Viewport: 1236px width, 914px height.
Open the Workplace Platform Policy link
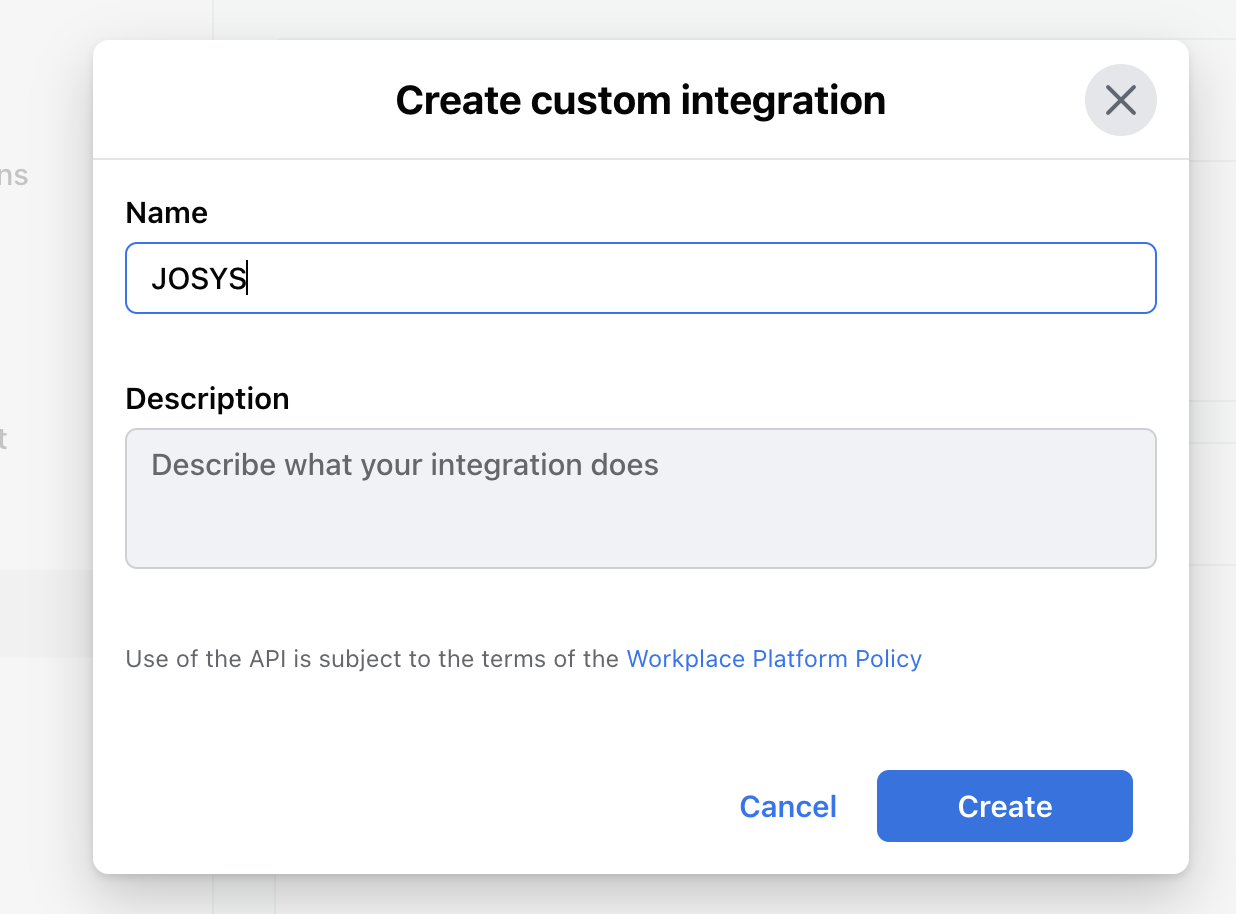773,659
